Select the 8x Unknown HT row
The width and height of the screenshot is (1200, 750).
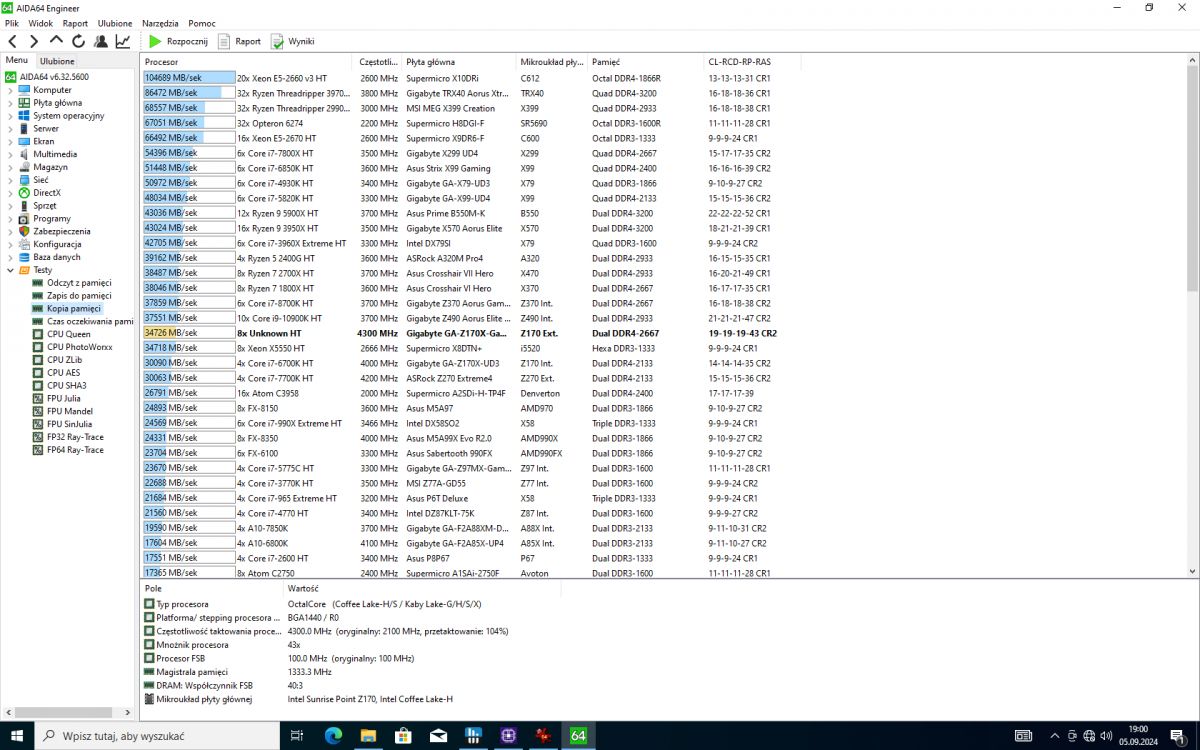click(460, 333)
